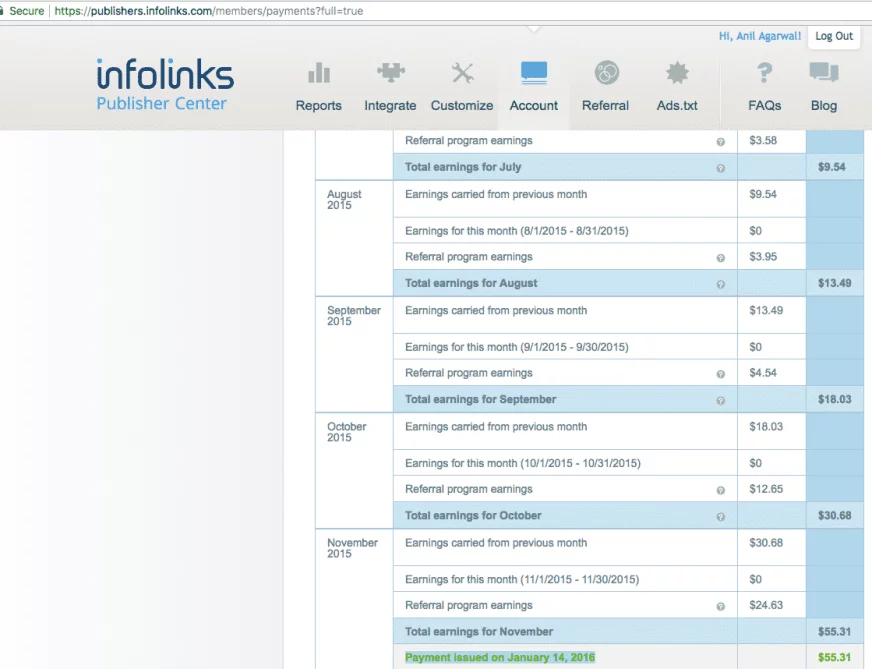The height and width of the screenshot is (669, 872).
Task: Click Total earnings for September label
Action: coord(480,399)
